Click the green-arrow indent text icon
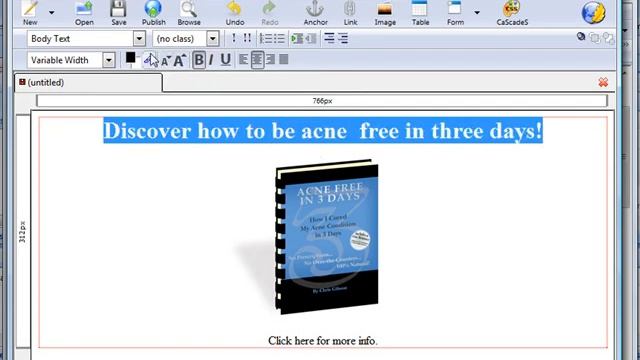The height and width of the screenshot is (360, 640). (x=297, y=39)
